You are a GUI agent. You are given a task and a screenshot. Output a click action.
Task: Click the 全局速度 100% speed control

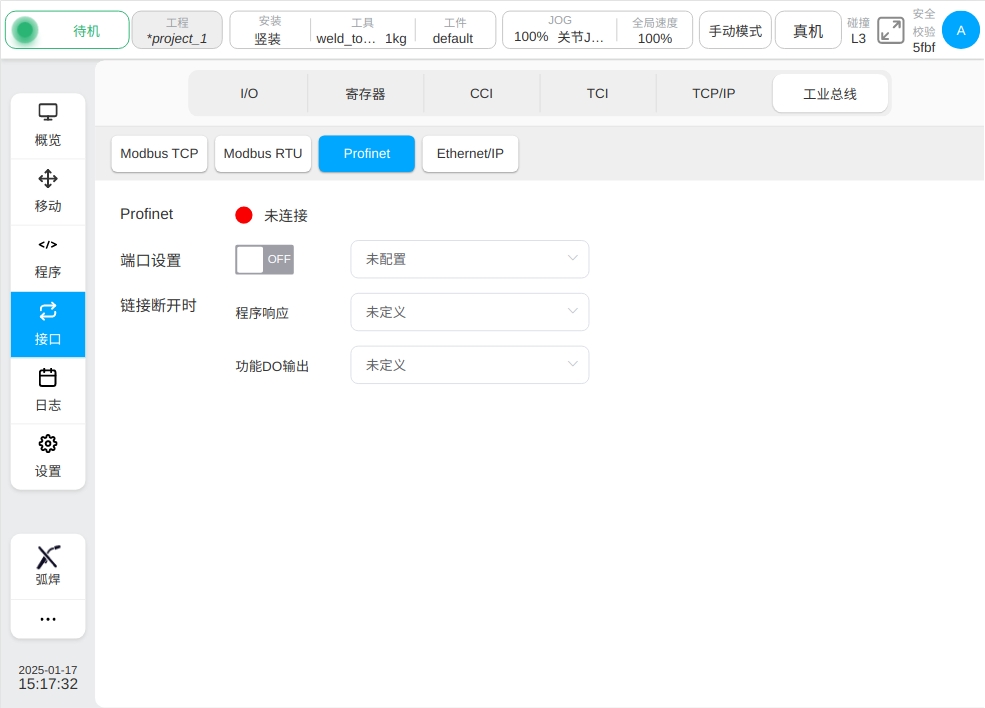pos(655,31)
